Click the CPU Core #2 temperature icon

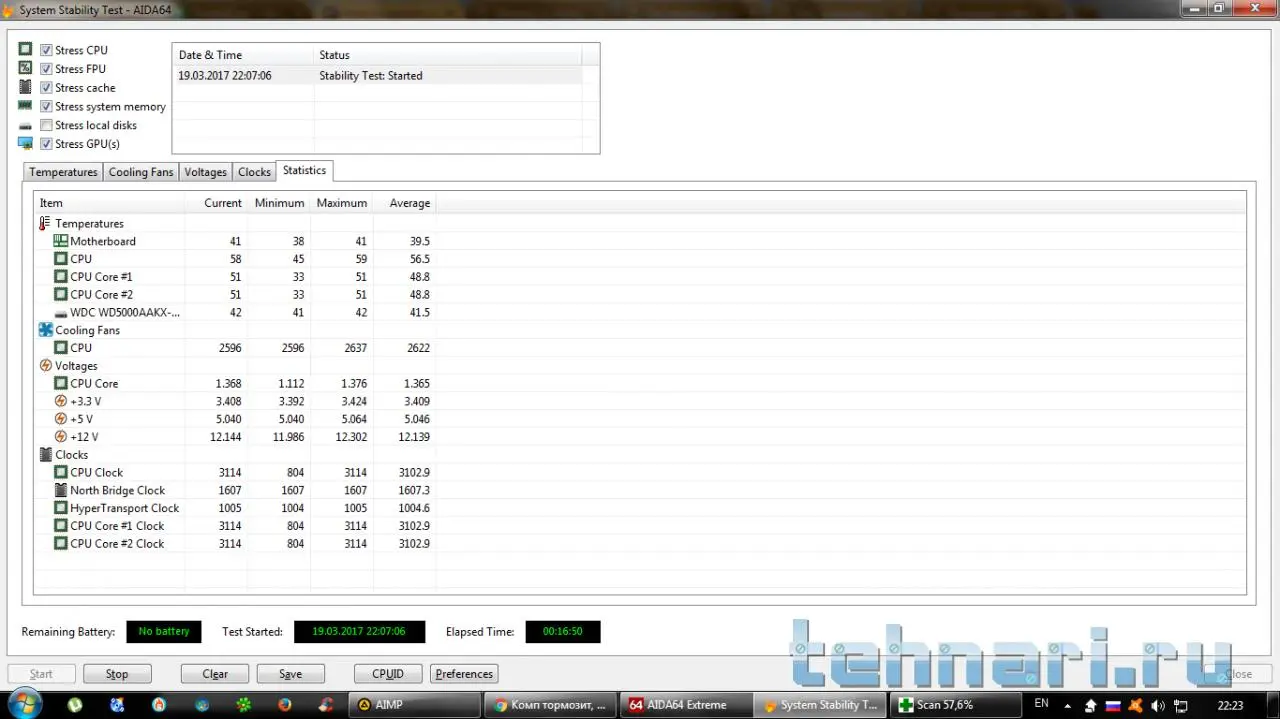(61, 295)
